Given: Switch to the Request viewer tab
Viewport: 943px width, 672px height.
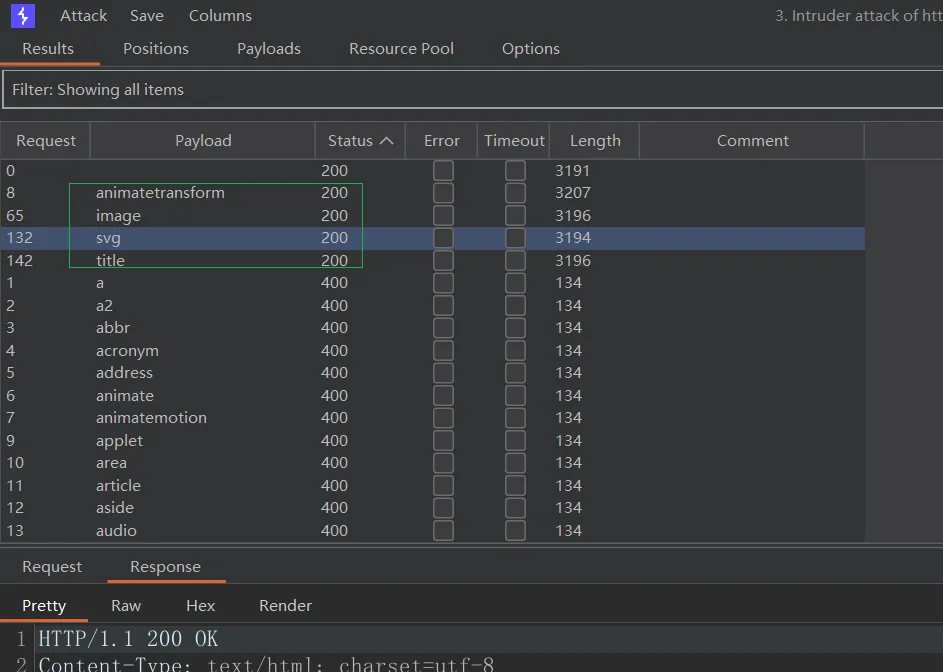Looking at the screenshot, I should pyautogui.click(x=52, y=567).
